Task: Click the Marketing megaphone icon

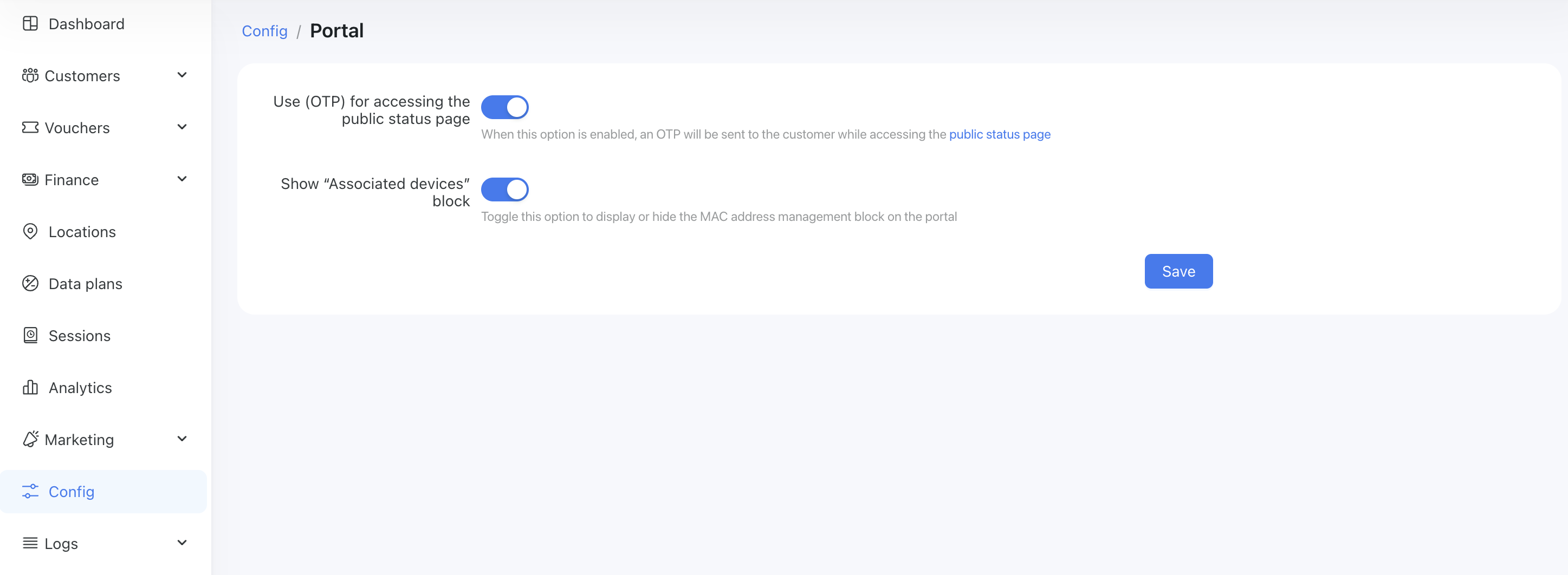Action: (x=30, y=439)
